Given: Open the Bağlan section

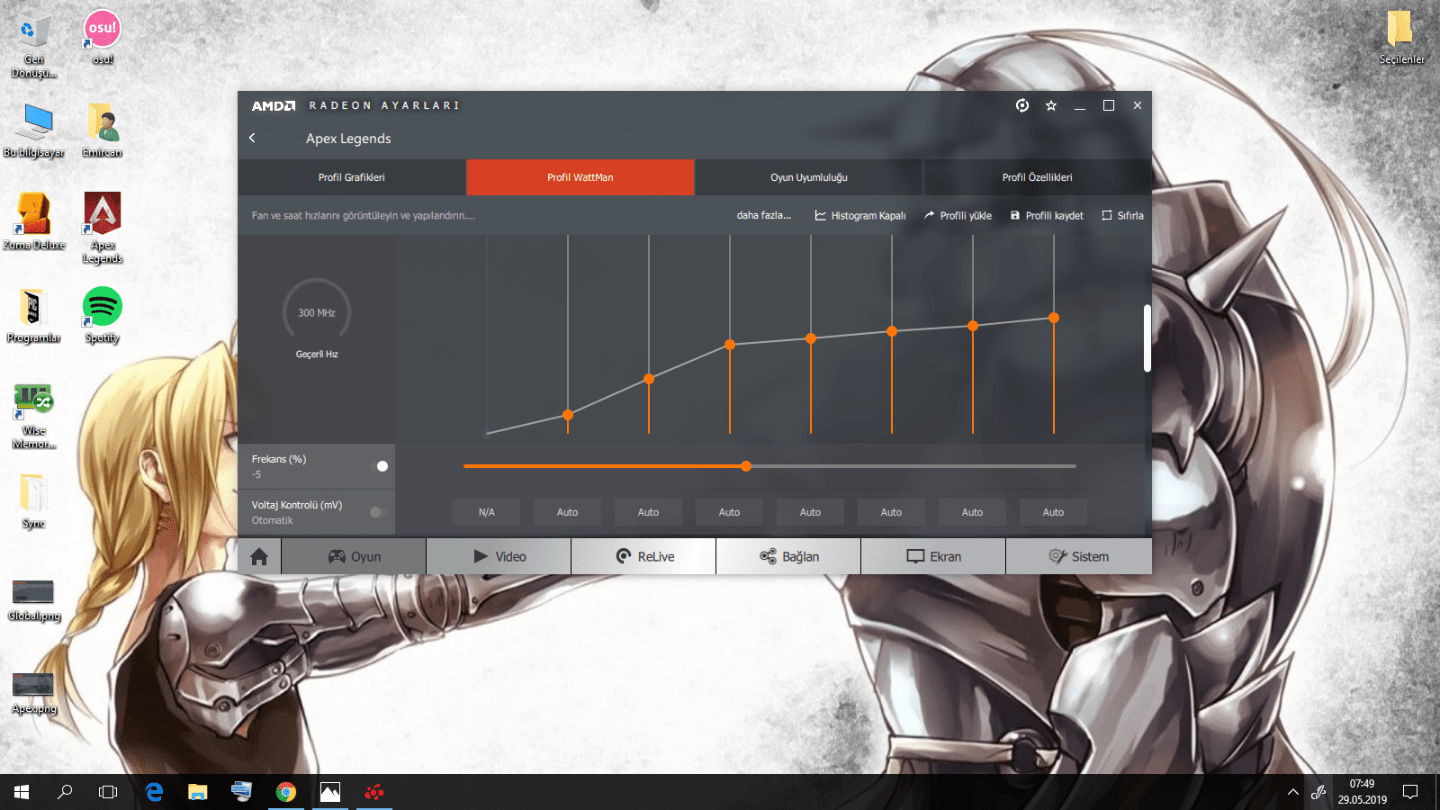Looking at the screenshot, I should pos(789,557).
